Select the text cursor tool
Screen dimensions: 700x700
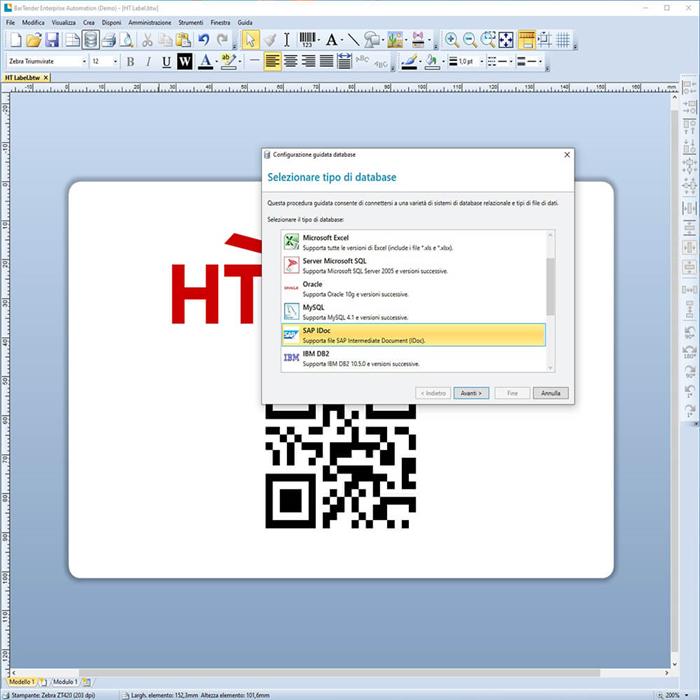[287, 40]
